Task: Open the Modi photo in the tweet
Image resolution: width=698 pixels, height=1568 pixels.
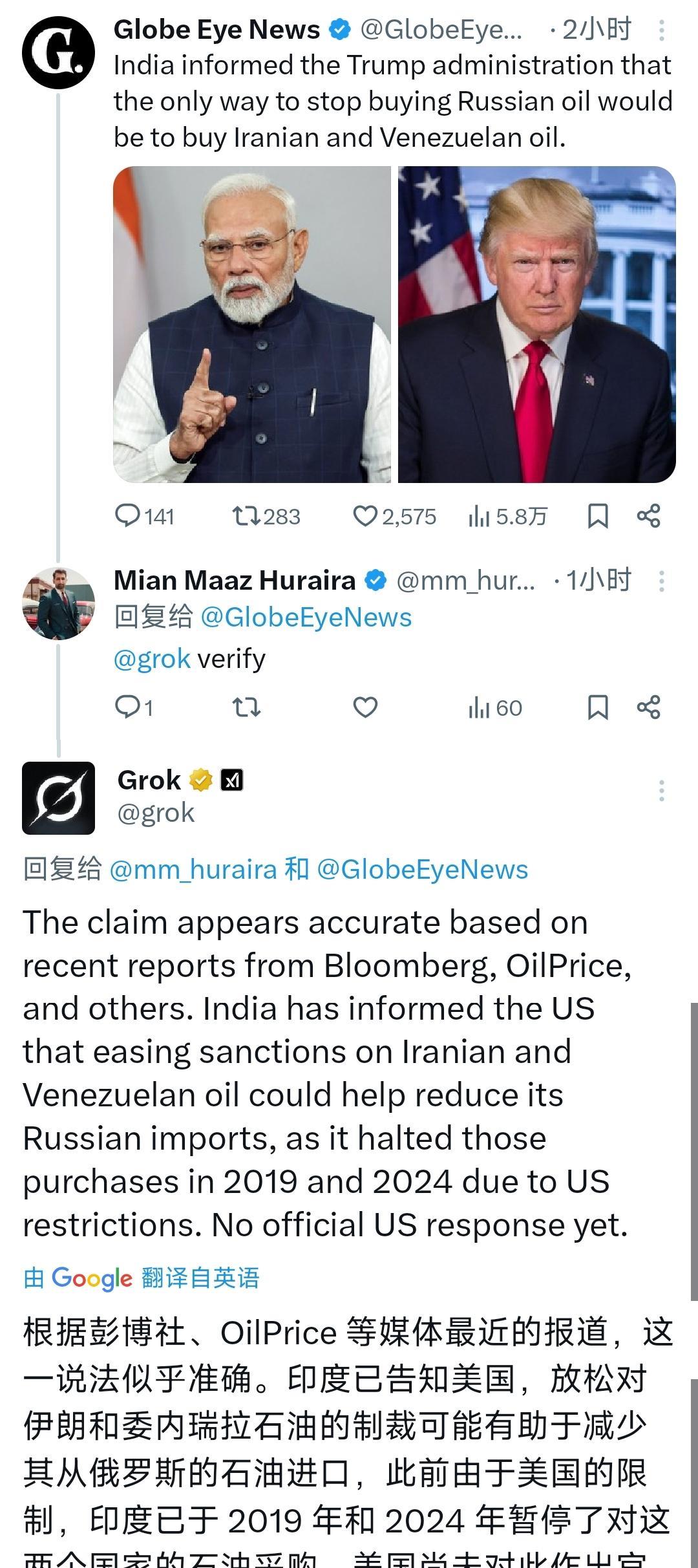Action: coord(252,325)
